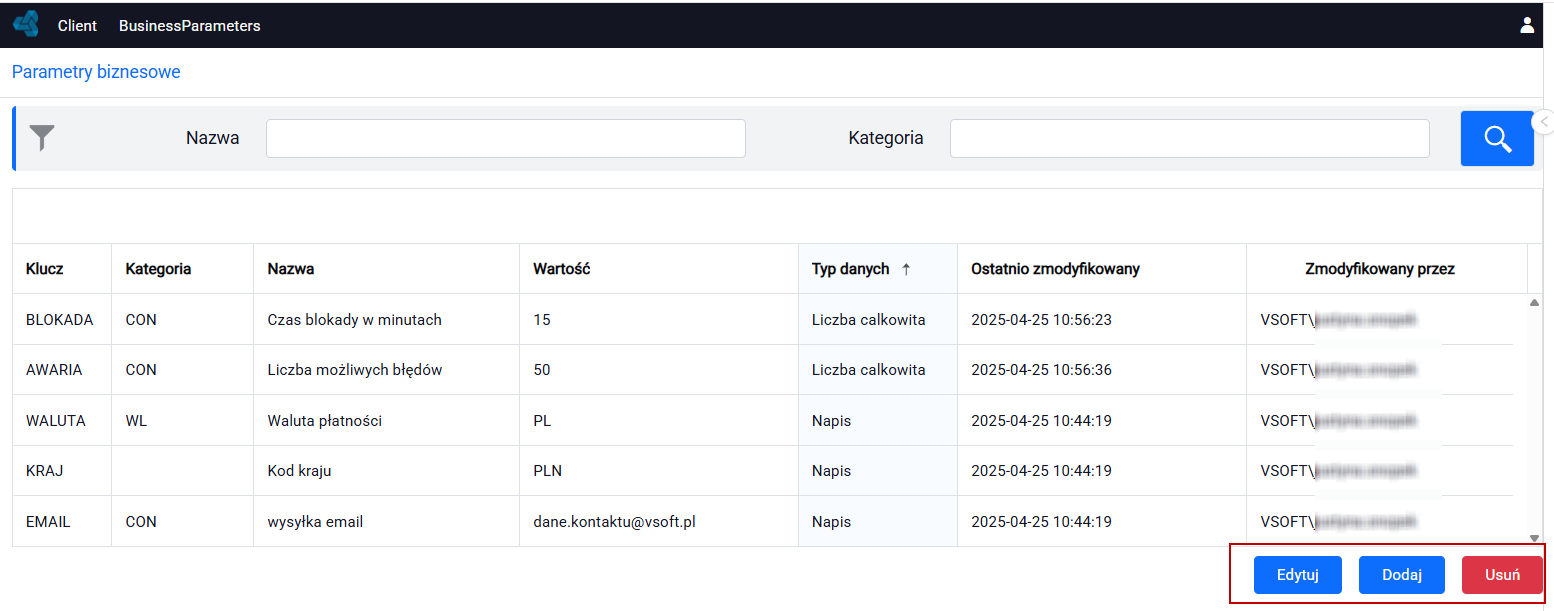
Task: Open the BusinessParameters menu
Action: point(190,26)
